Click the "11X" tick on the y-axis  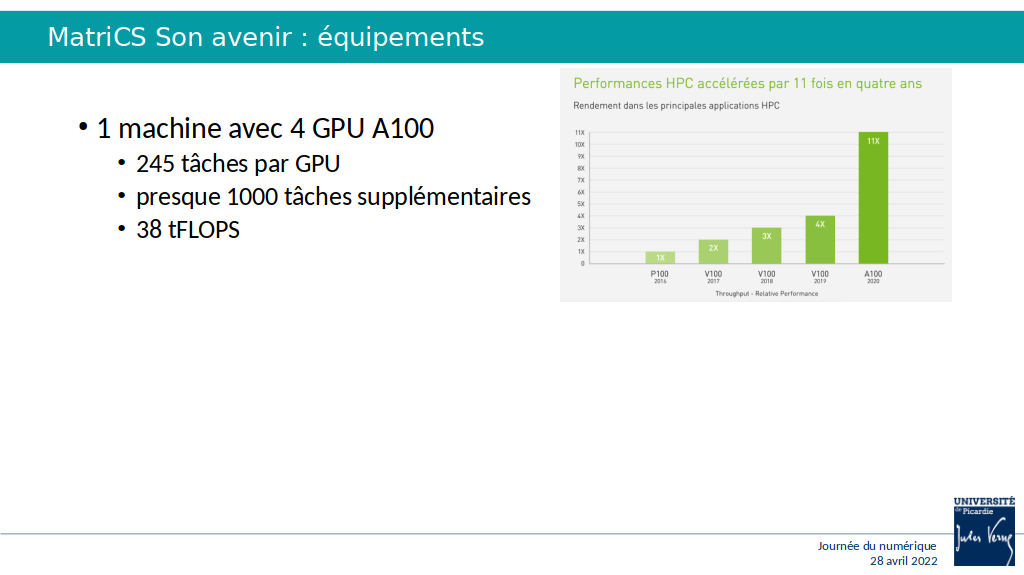(579, 133)
